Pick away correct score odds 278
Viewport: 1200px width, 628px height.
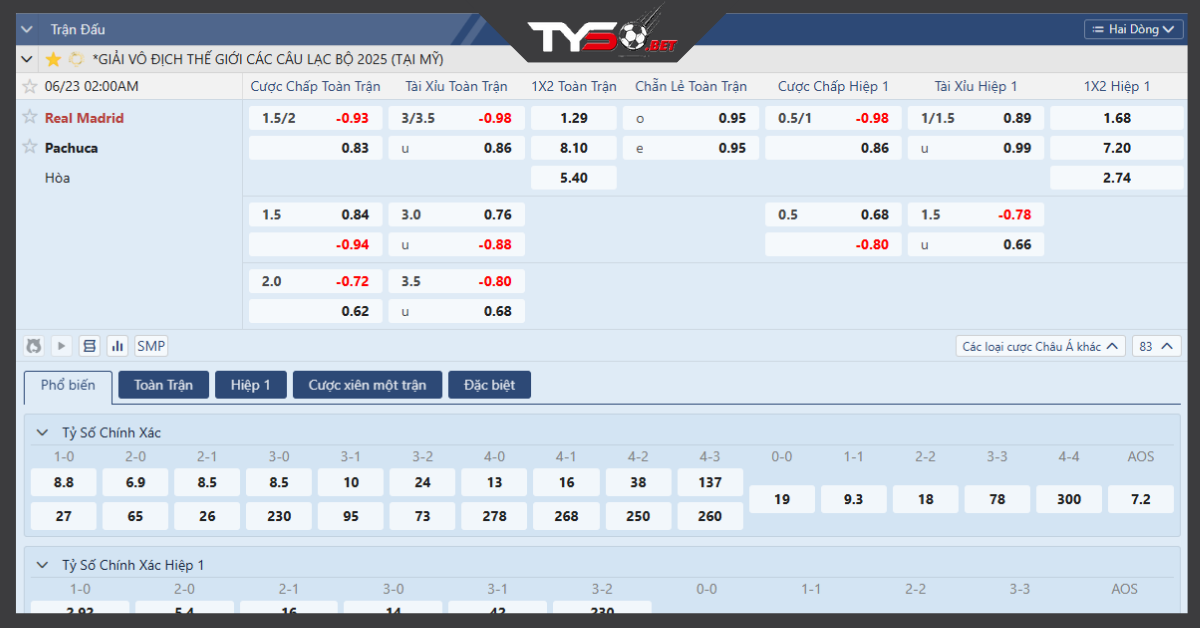pos(495,516)
